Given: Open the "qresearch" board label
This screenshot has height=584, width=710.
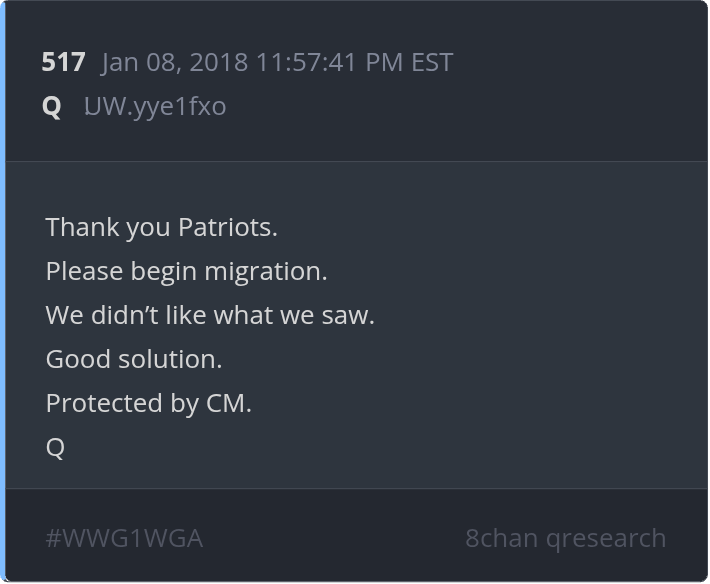Looking at the screenshot, I should pyautogui.click(x=606, y=538).
